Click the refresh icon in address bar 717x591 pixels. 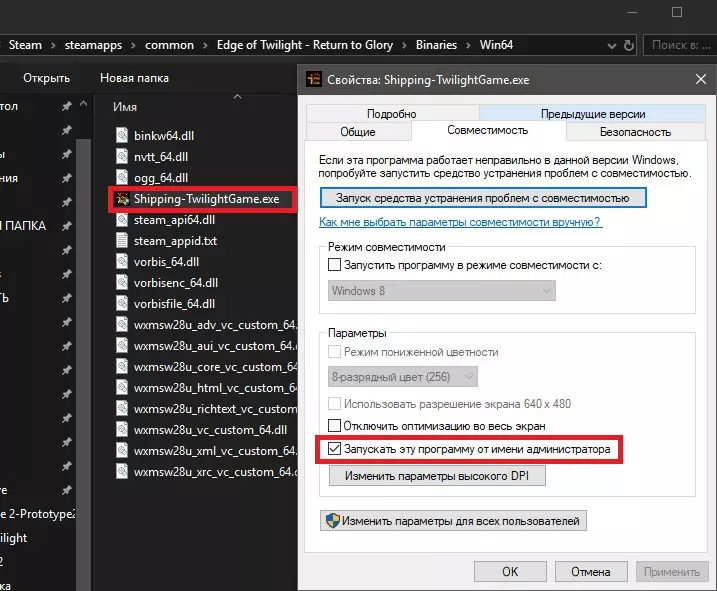point(629,45)
